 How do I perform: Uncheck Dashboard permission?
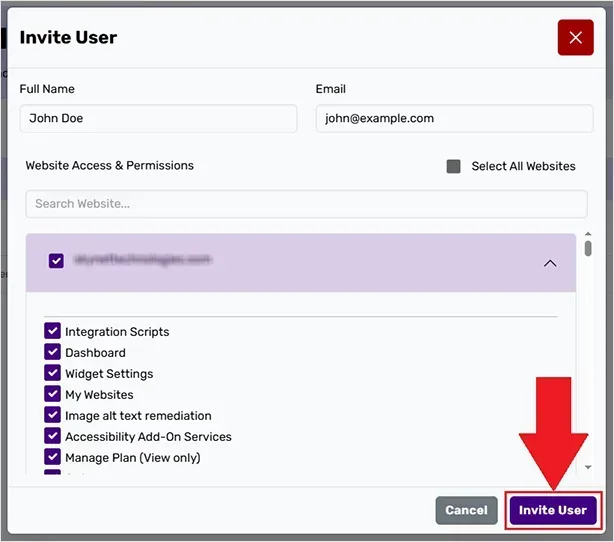(x=53, y=352)
